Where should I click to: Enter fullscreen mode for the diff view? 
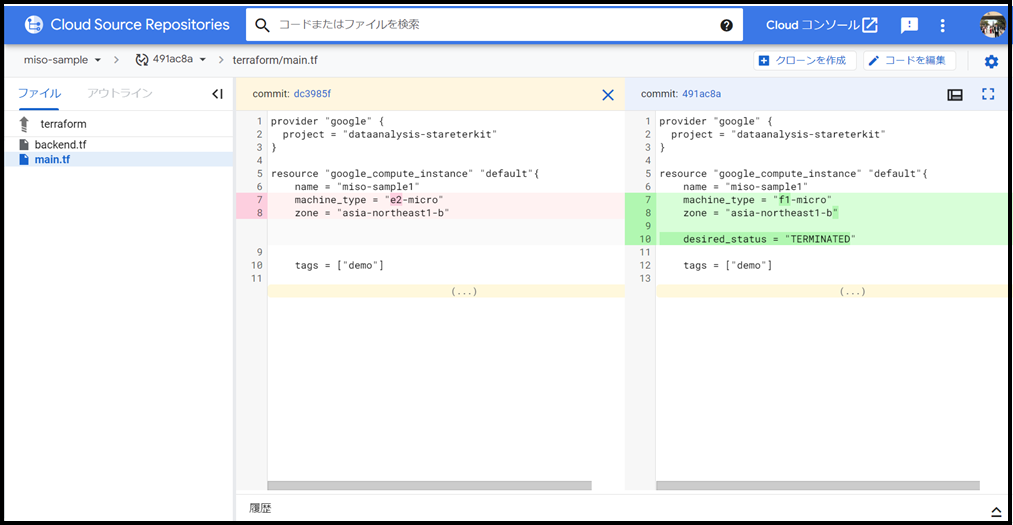coord(988,94)
